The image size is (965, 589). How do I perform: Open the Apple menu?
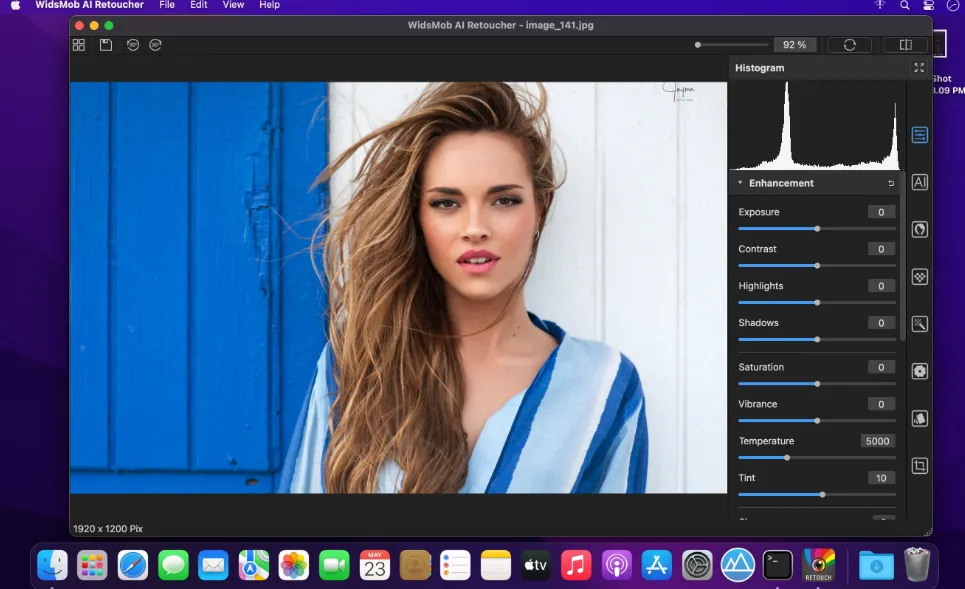pos(15,5)
